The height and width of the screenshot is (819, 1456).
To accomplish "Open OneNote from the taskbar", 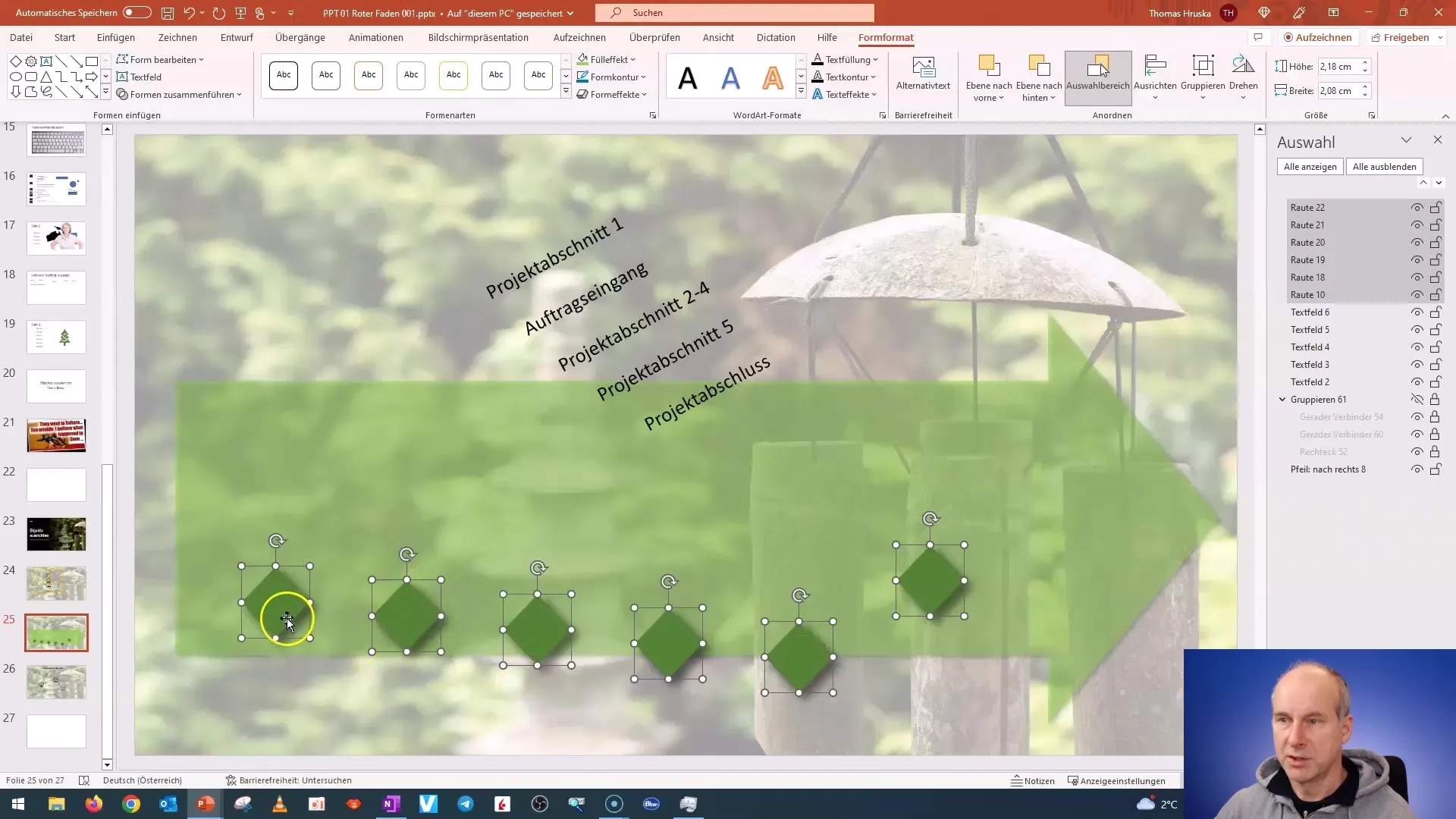I will (391, 804).
